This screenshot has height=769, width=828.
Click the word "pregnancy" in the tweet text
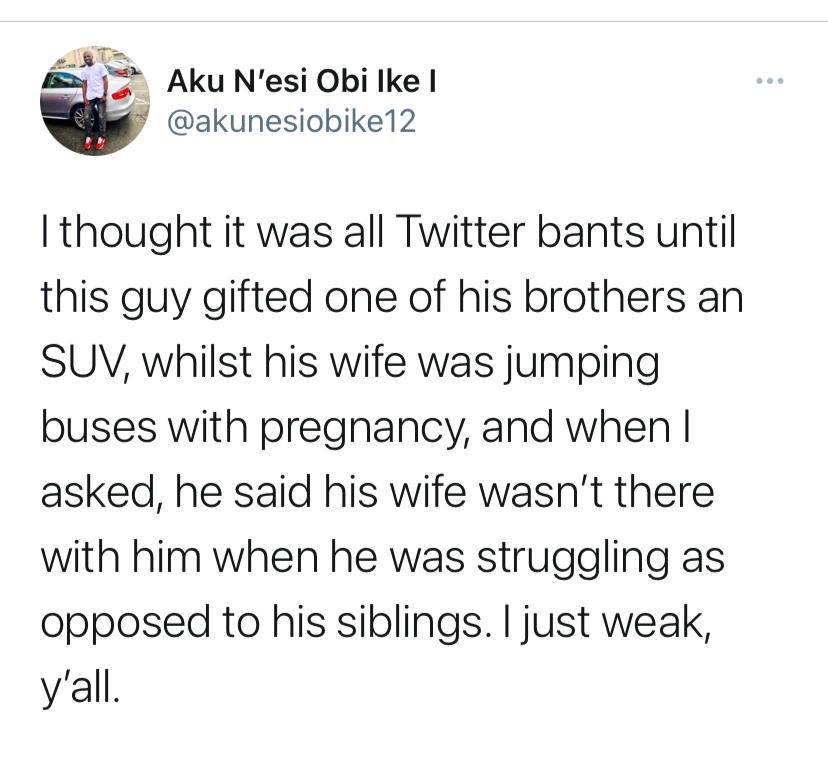coord(365,430)
